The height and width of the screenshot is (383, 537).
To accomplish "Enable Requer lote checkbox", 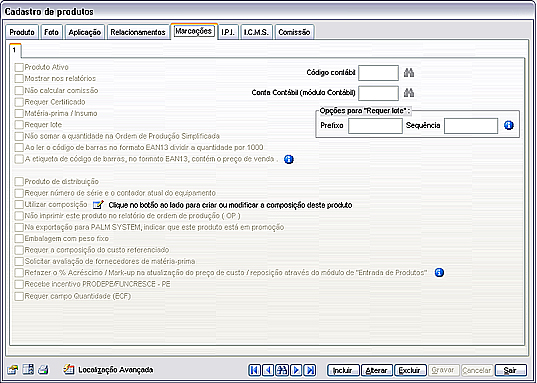I will click(19, 125).
